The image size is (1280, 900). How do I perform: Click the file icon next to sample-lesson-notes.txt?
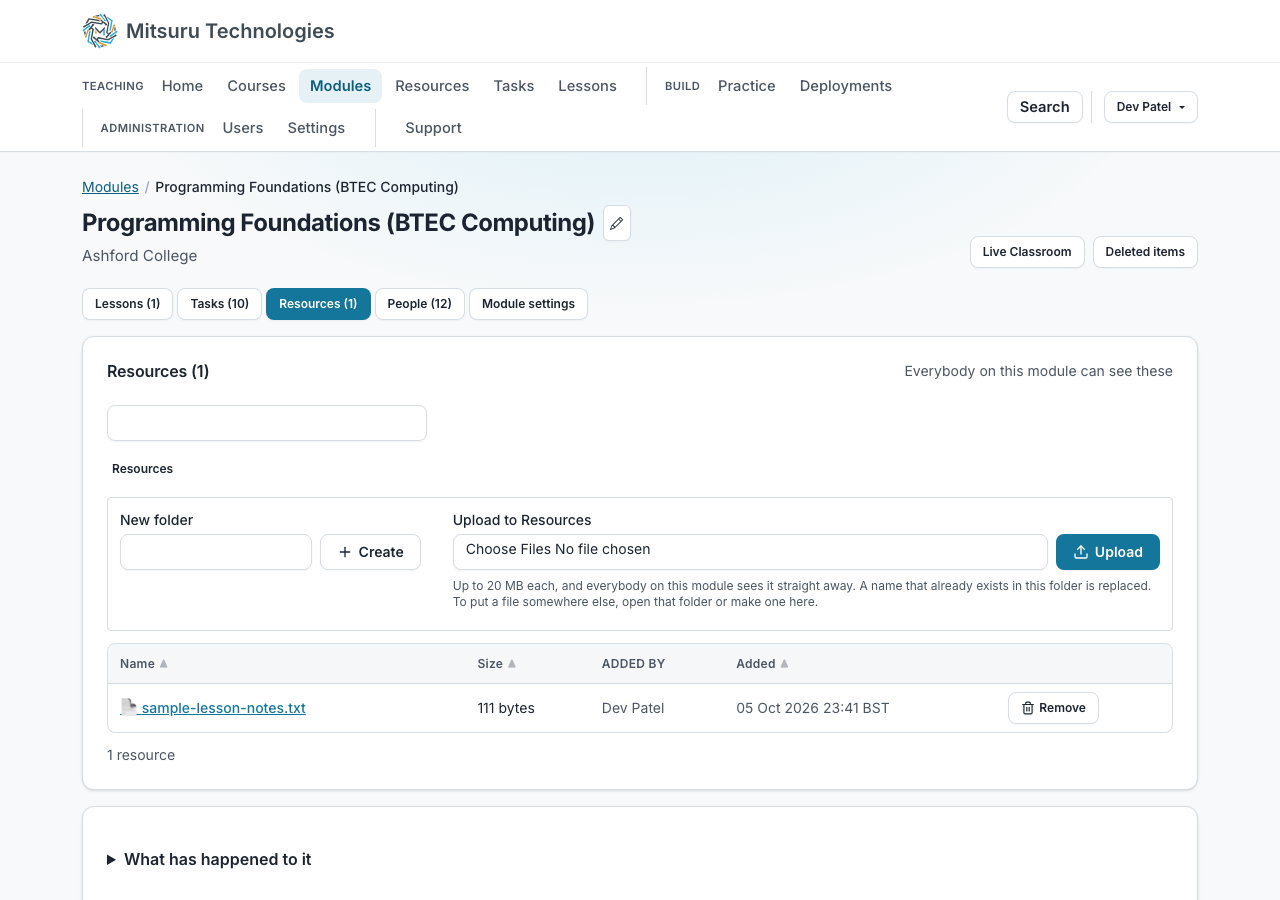tap(128, 707)
